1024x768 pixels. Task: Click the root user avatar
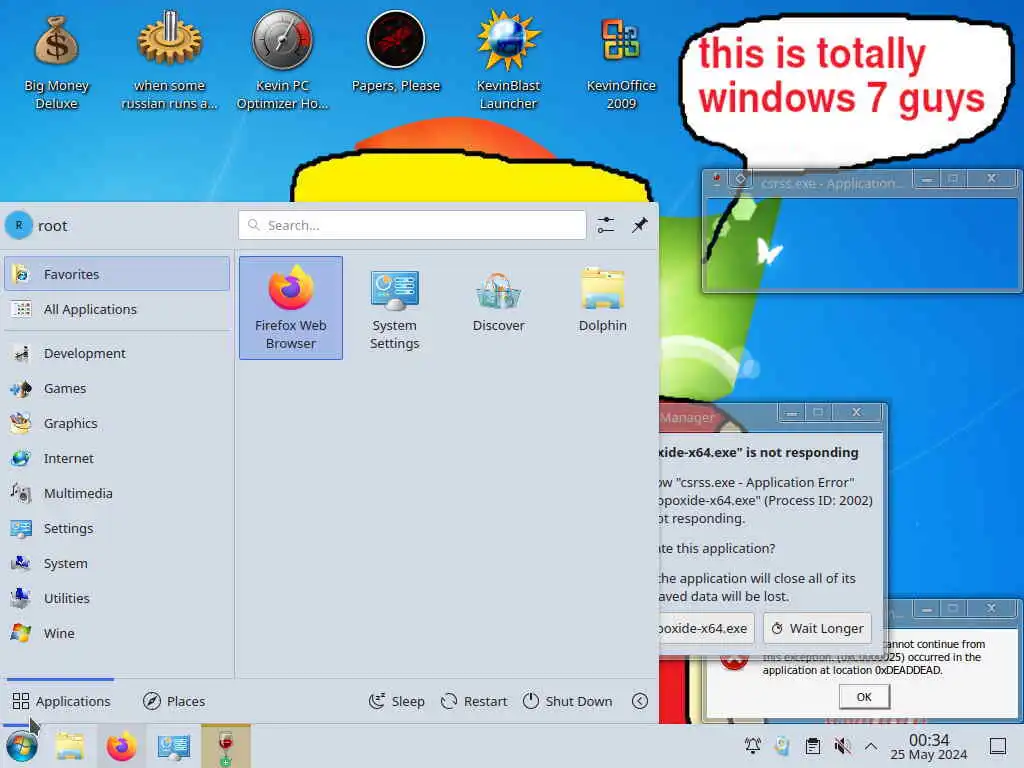point(18,225)
